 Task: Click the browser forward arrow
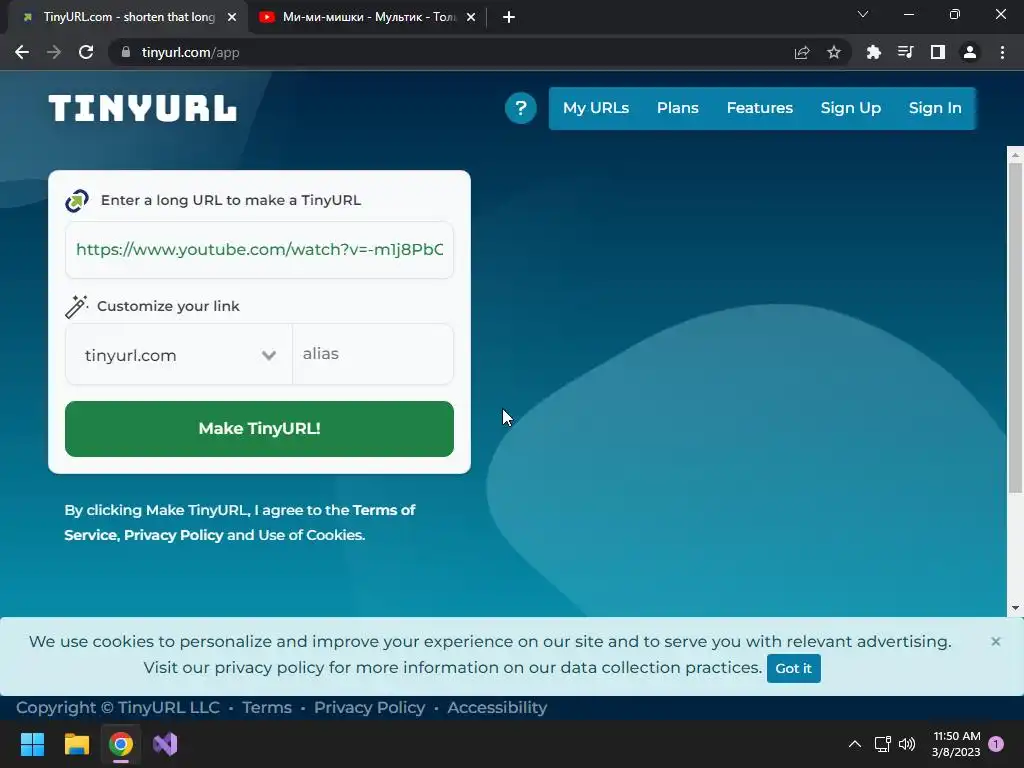pos(54,52)
